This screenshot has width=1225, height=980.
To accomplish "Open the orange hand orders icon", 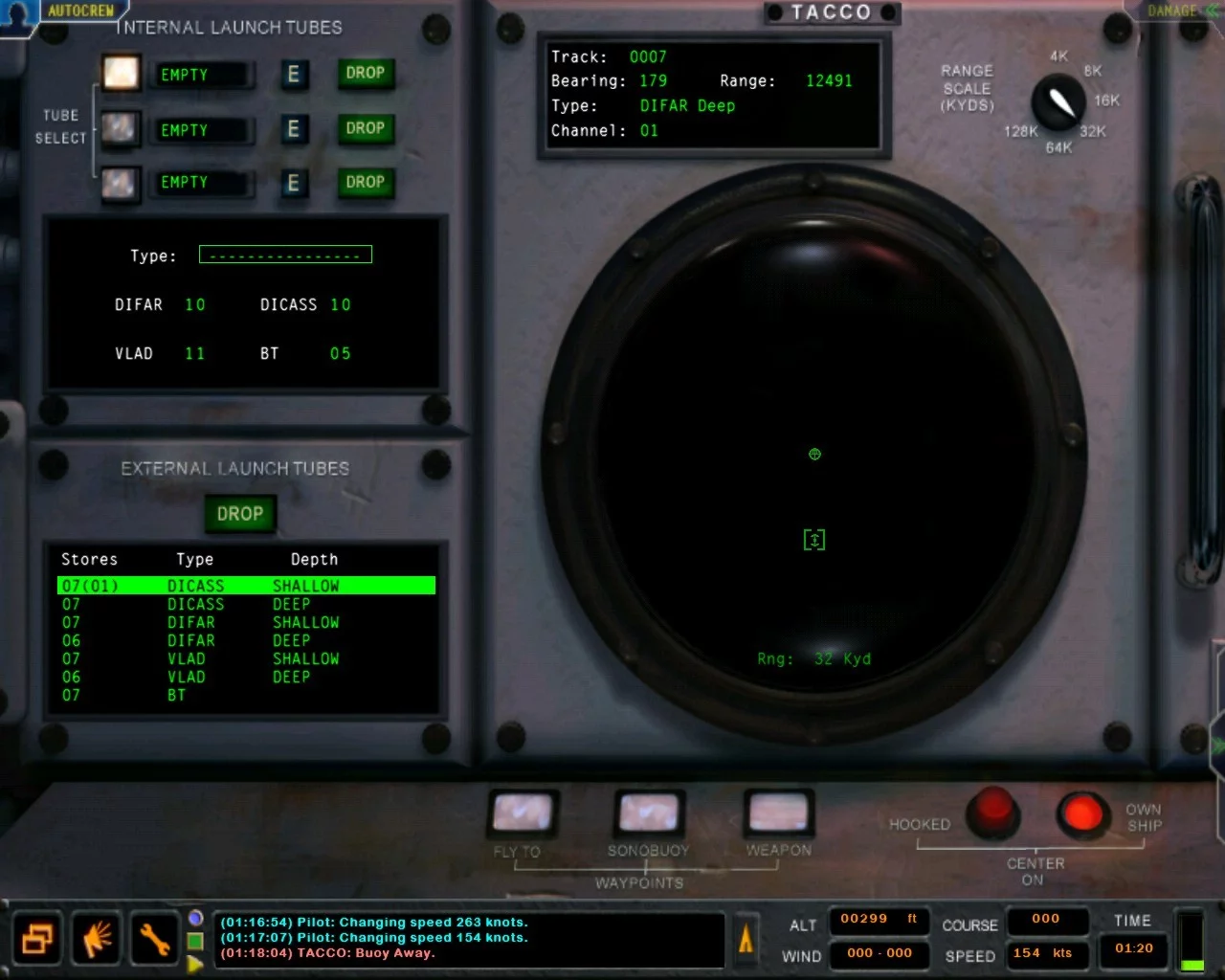I will [x=97, y=939].
